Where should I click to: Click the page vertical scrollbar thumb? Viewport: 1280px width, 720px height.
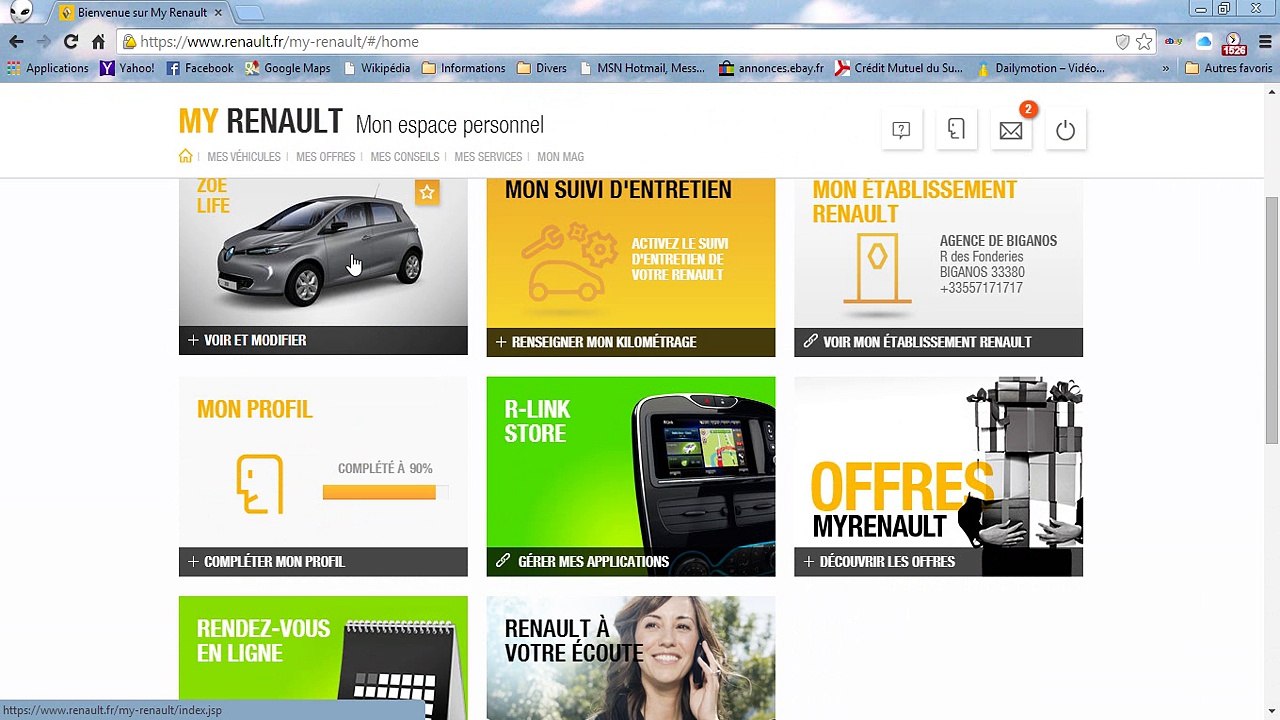[x=1271, y=320]
